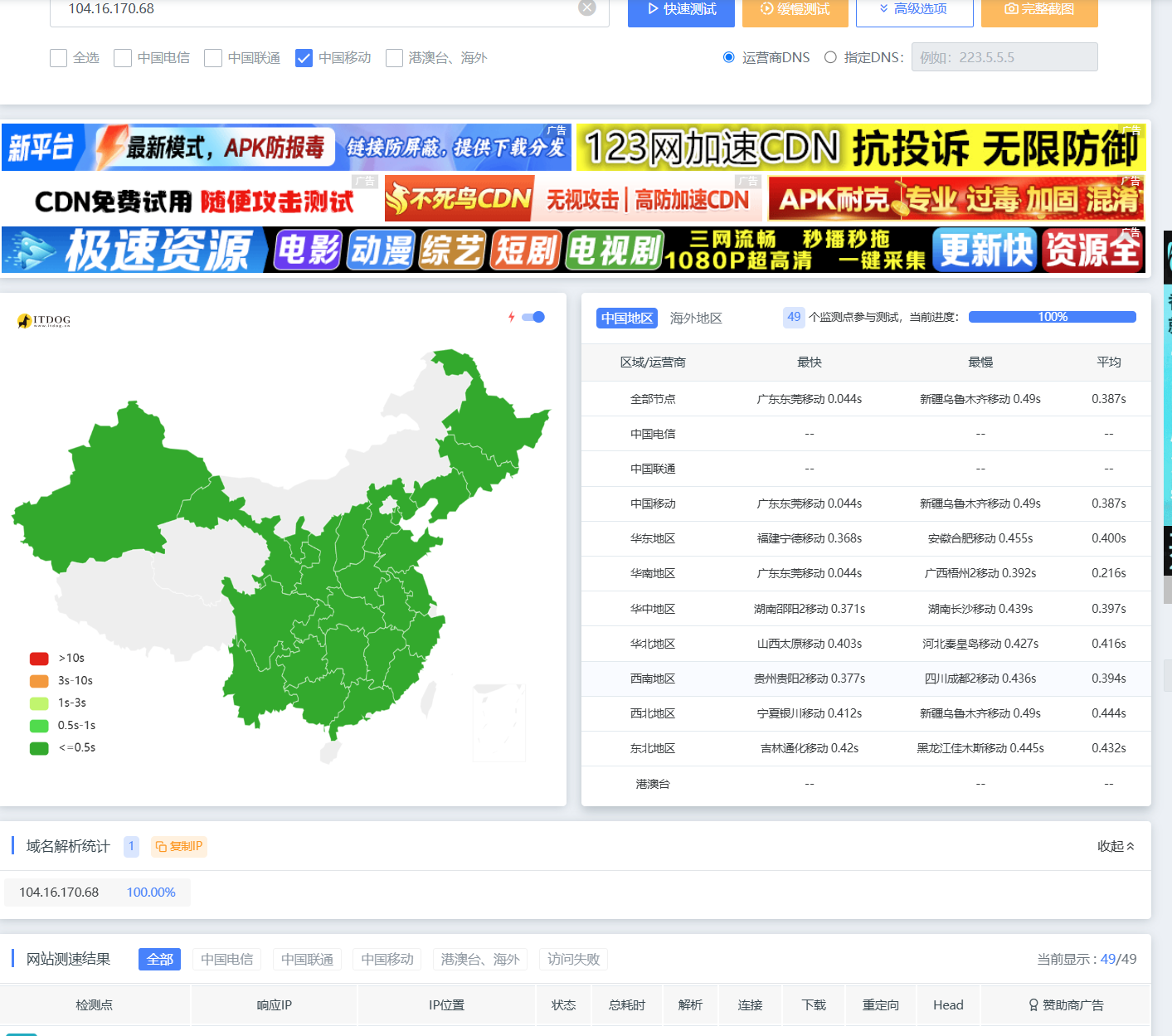Image resolution: width=1172 pixels, height=1036 pixels.
Task: Click the red >10s legend swatch
Action: [x=39, y=659]
